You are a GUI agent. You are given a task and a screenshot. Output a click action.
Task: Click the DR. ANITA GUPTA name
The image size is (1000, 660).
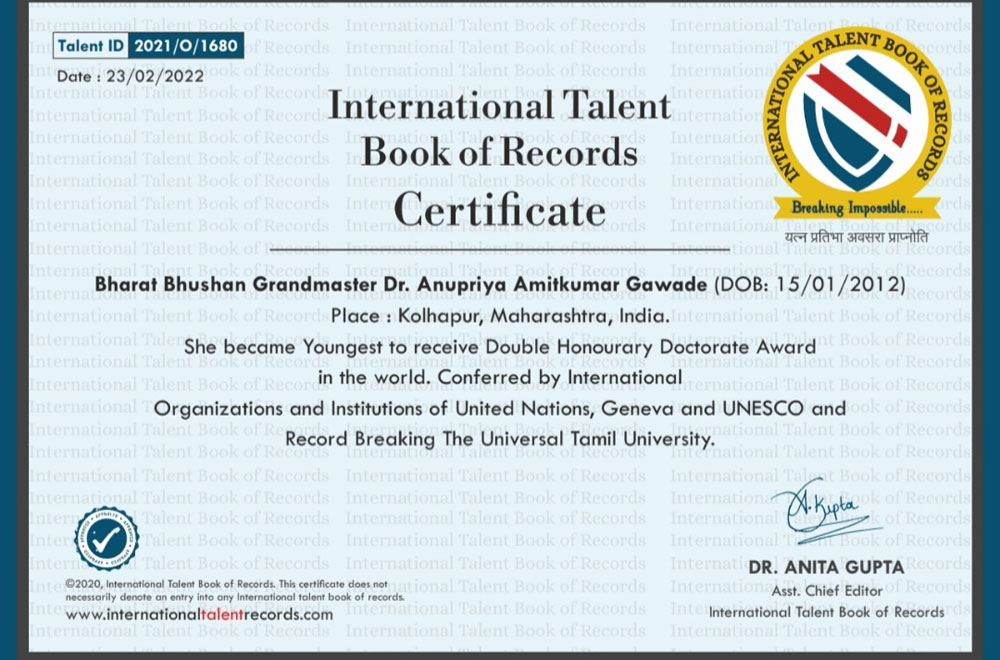point(826,567)
